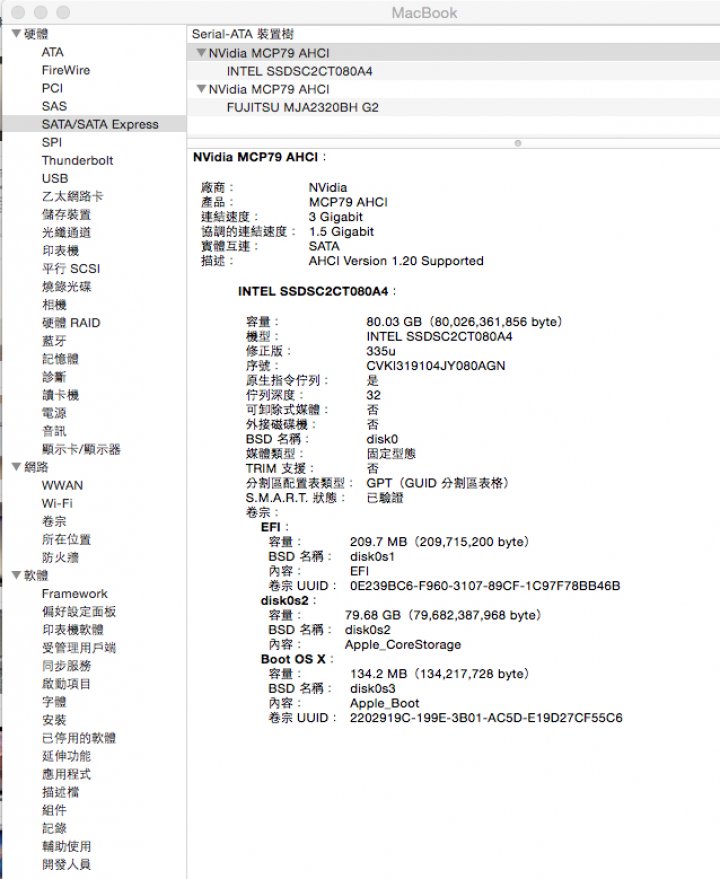Select 偏好設定面板 preference panes entry
The width and height of the screenshot is (720, 879).
(x=79, y=611)
